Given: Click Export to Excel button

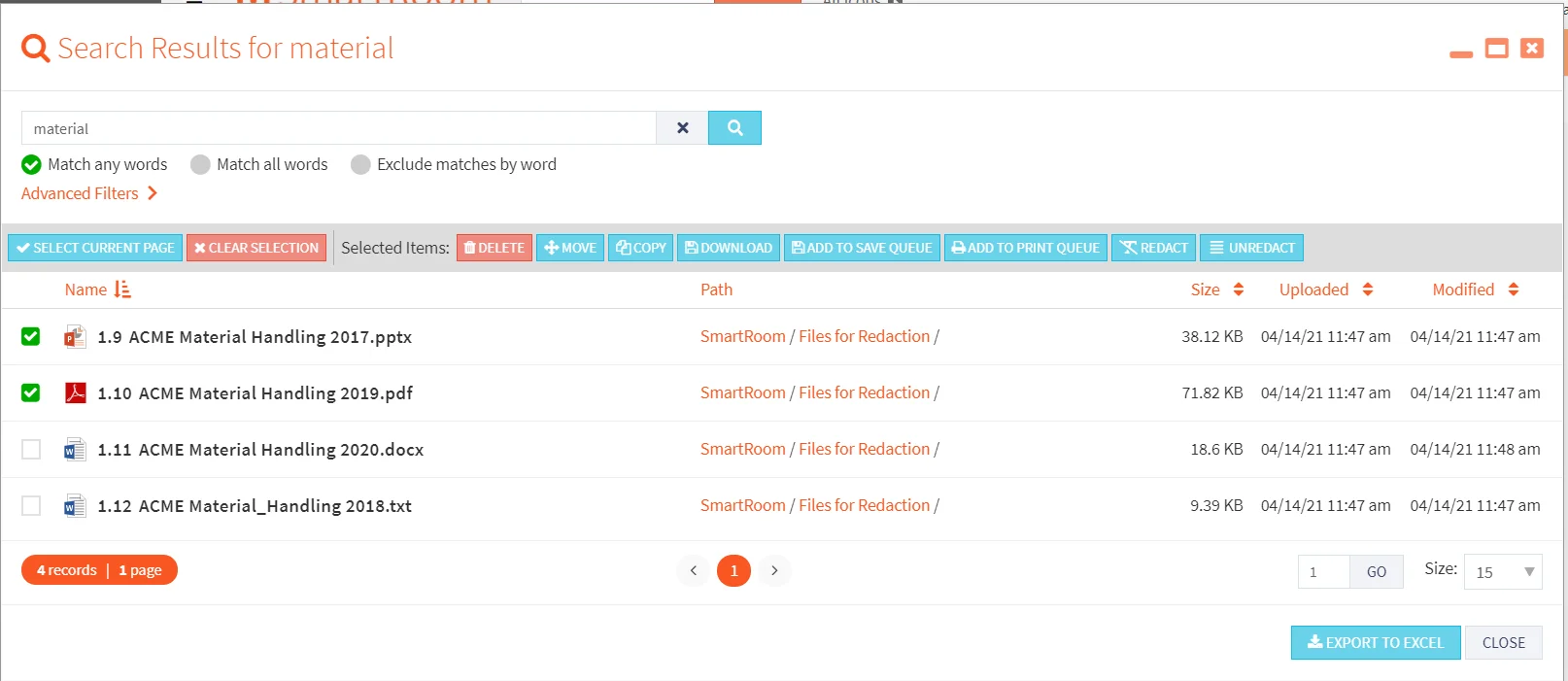Looking at the screenshot, I should [x=1376, y=643].
